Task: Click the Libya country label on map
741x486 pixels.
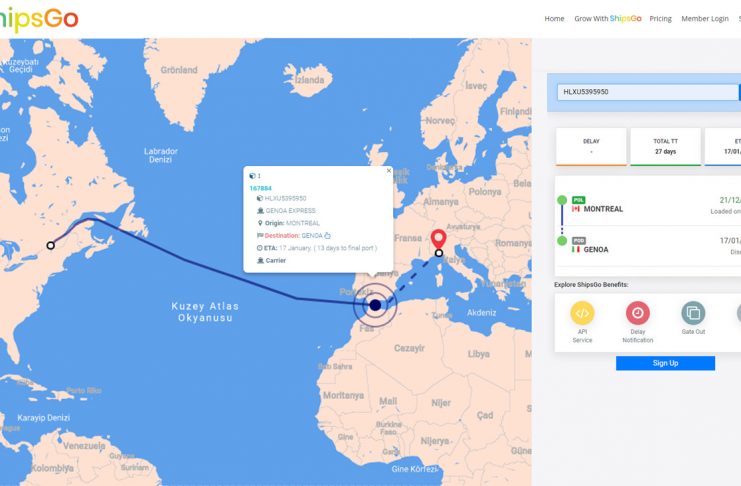Action: [x=479, y=354]
